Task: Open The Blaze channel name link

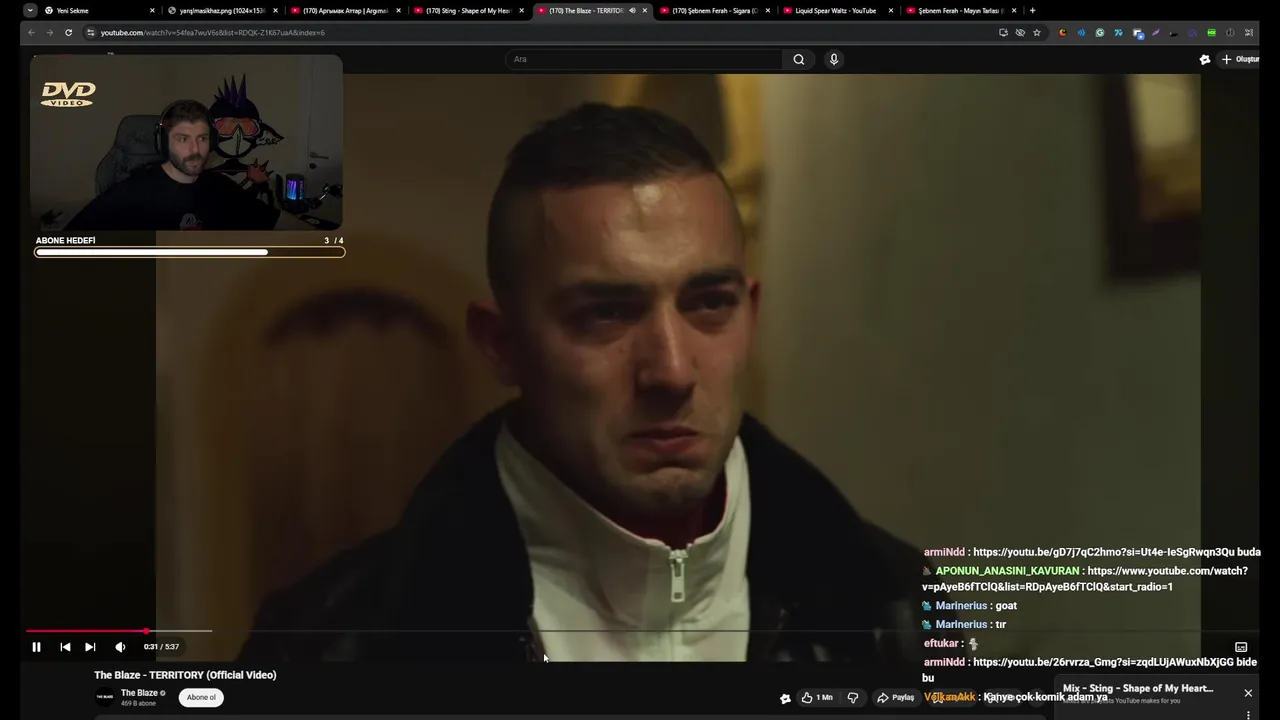Action: click(x=139, y=693)
